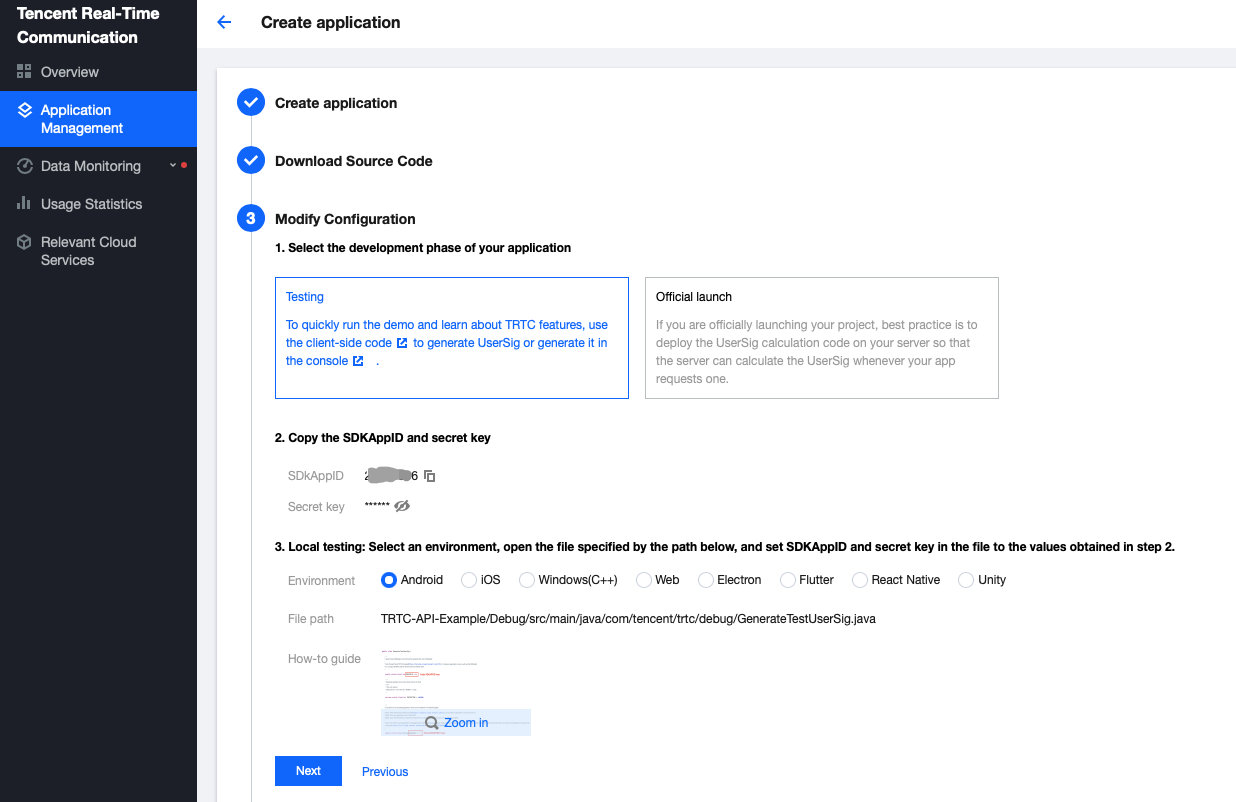The height and width of the screenshot is (802, 1236).
Task: Click the Download Source Code step title
Action: point(354,161)
